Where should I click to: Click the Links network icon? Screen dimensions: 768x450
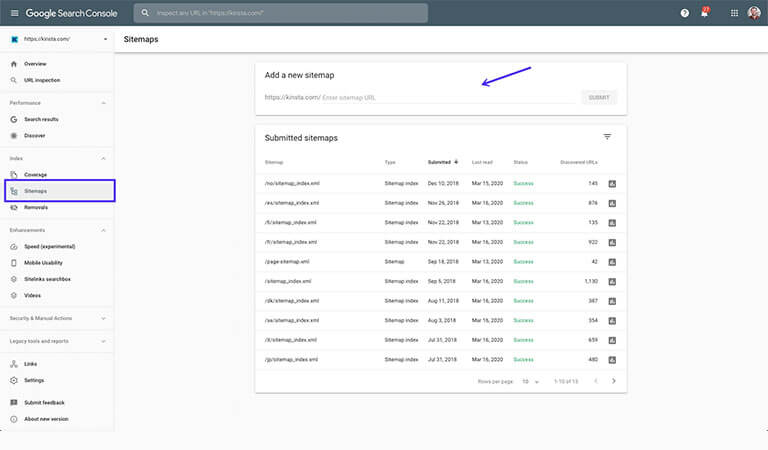coord(14,364)
